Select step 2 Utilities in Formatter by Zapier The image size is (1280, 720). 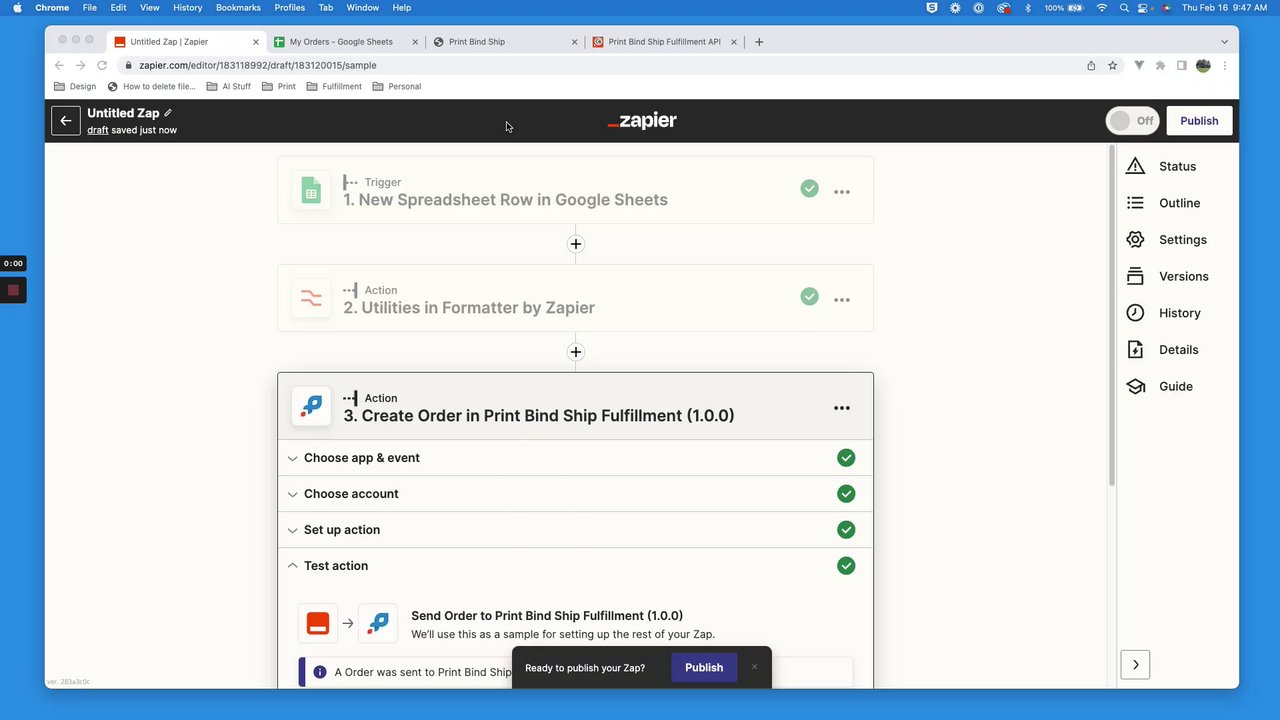pos(575,298)
